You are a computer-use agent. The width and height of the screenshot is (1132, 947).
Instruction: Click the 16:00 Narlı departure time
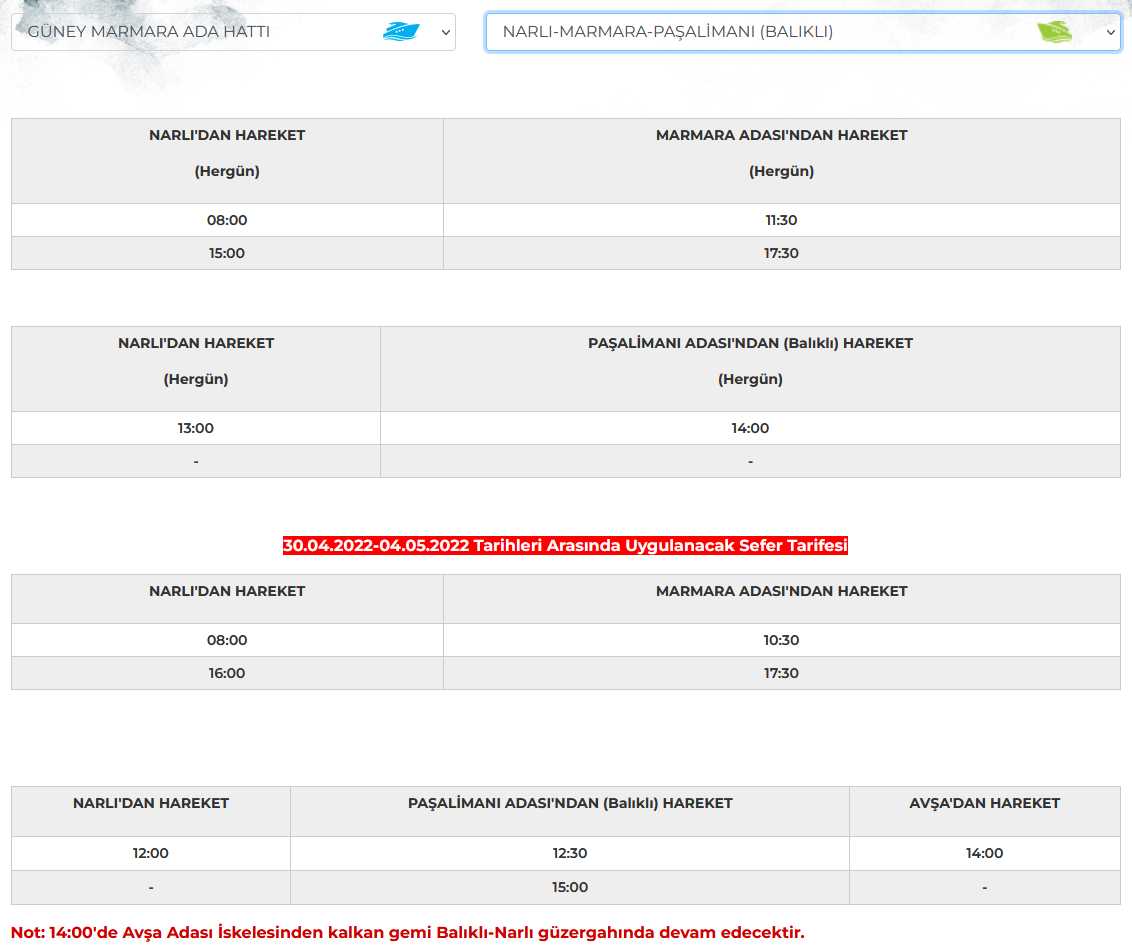(227, 673)
